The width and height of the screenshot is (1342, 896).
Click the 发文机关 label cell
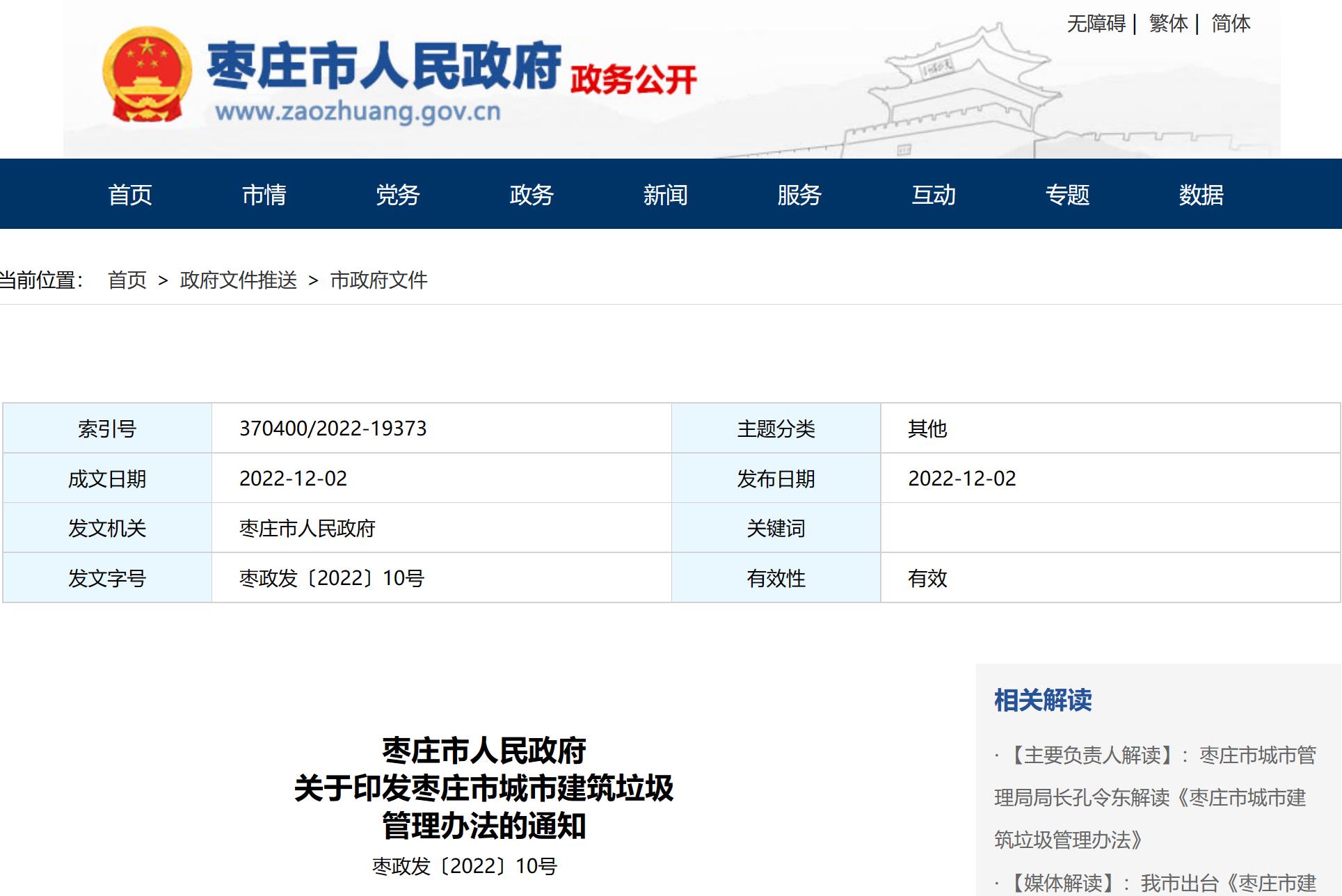pos(107,528)
